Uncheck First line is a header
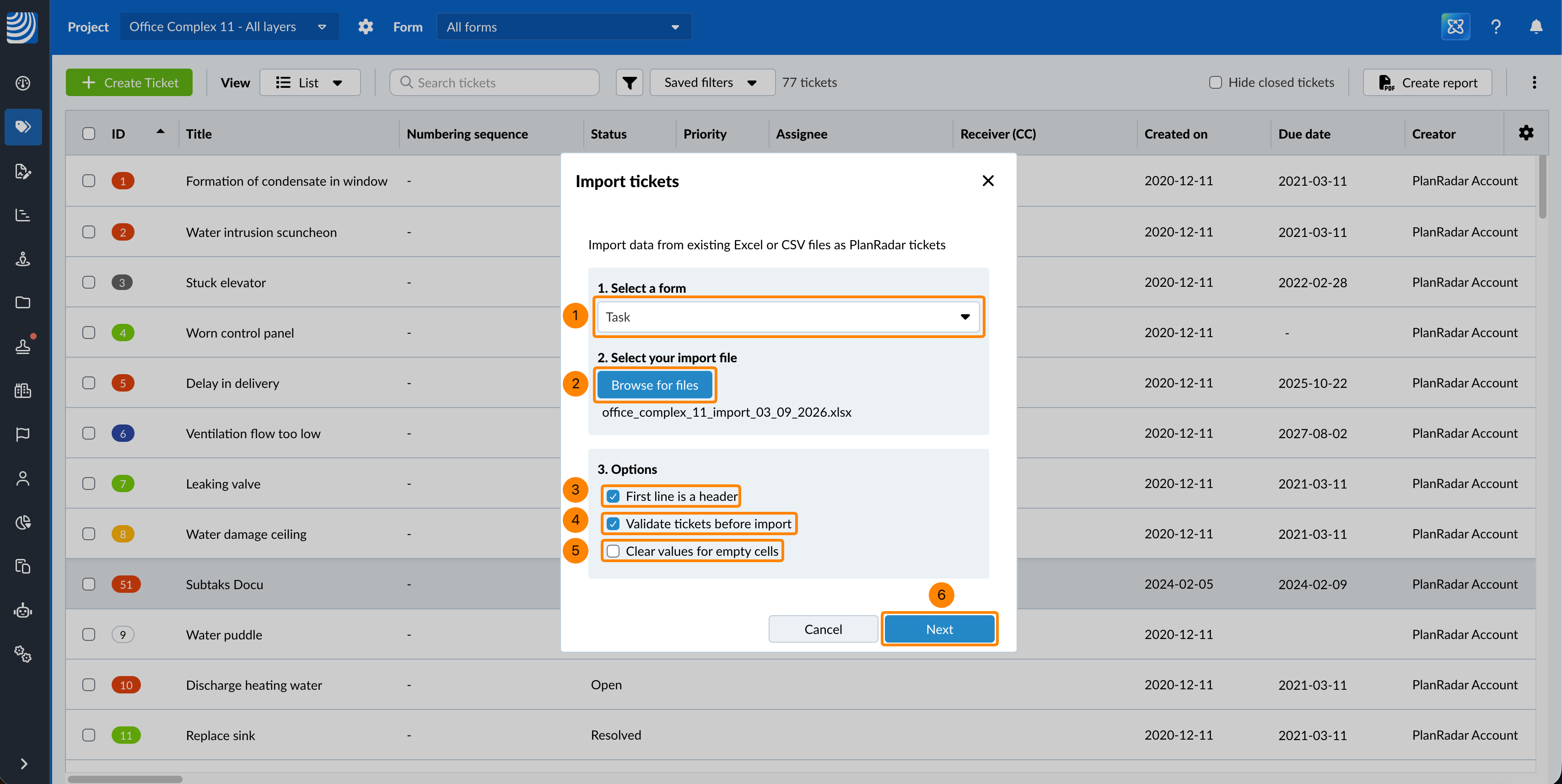The height and width of the screenshot is (784, 1562). pos(613,496)
